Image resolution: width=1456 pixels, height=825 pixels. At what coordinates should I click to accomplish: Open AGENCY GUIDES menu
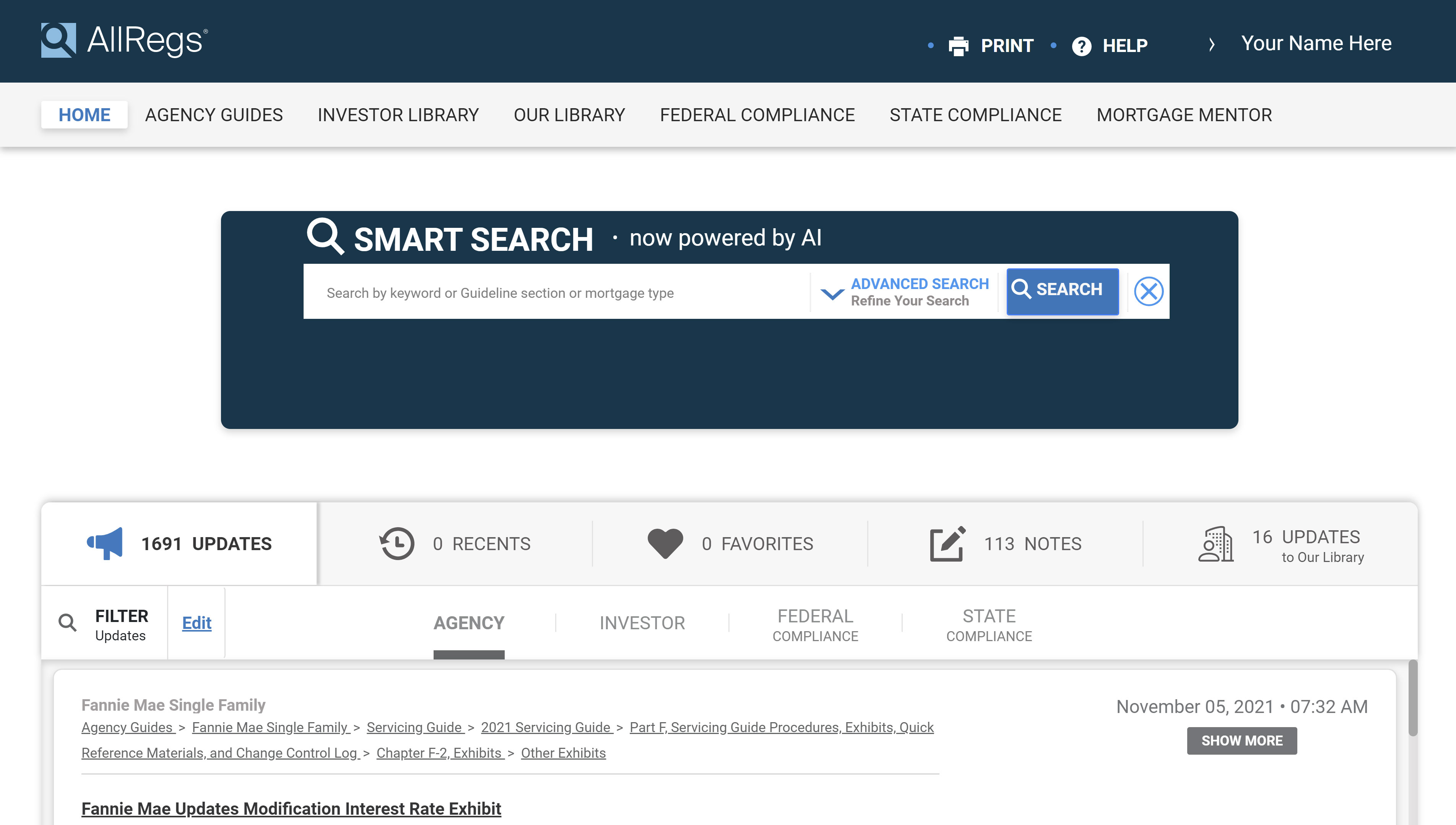[214, 115]
